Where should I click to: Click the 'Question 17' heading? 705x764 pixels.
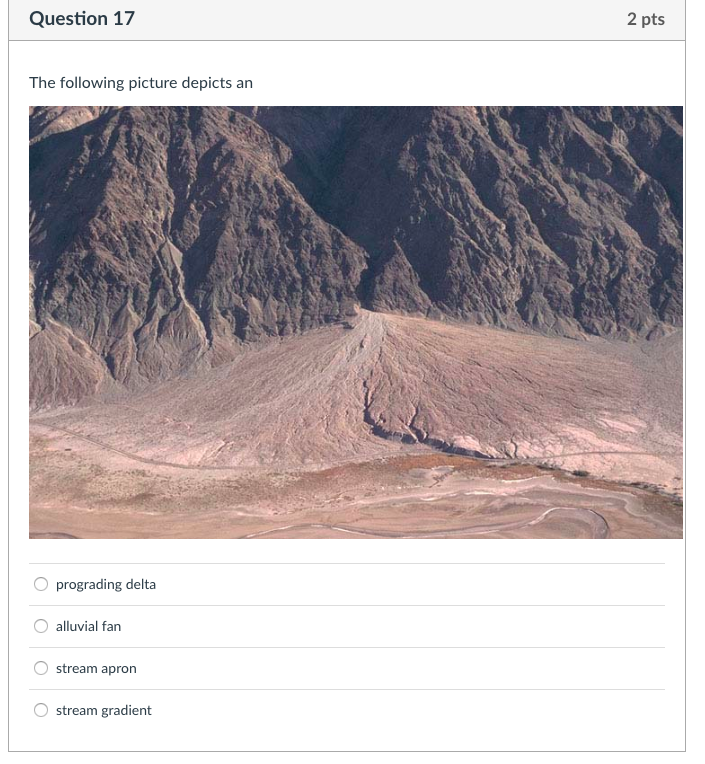point(82,19)
